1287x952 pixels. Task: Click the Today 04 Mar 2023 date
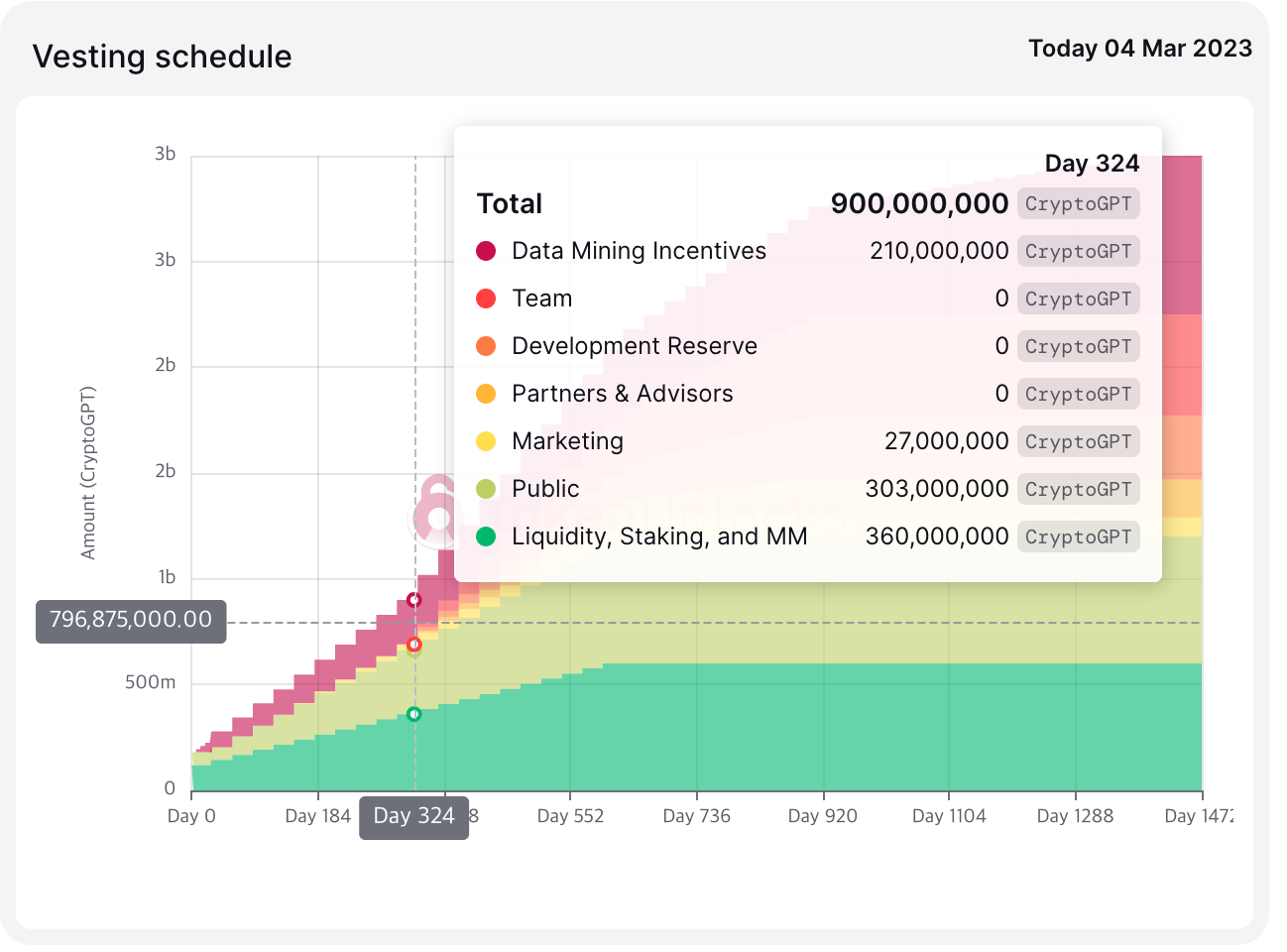1140,49
